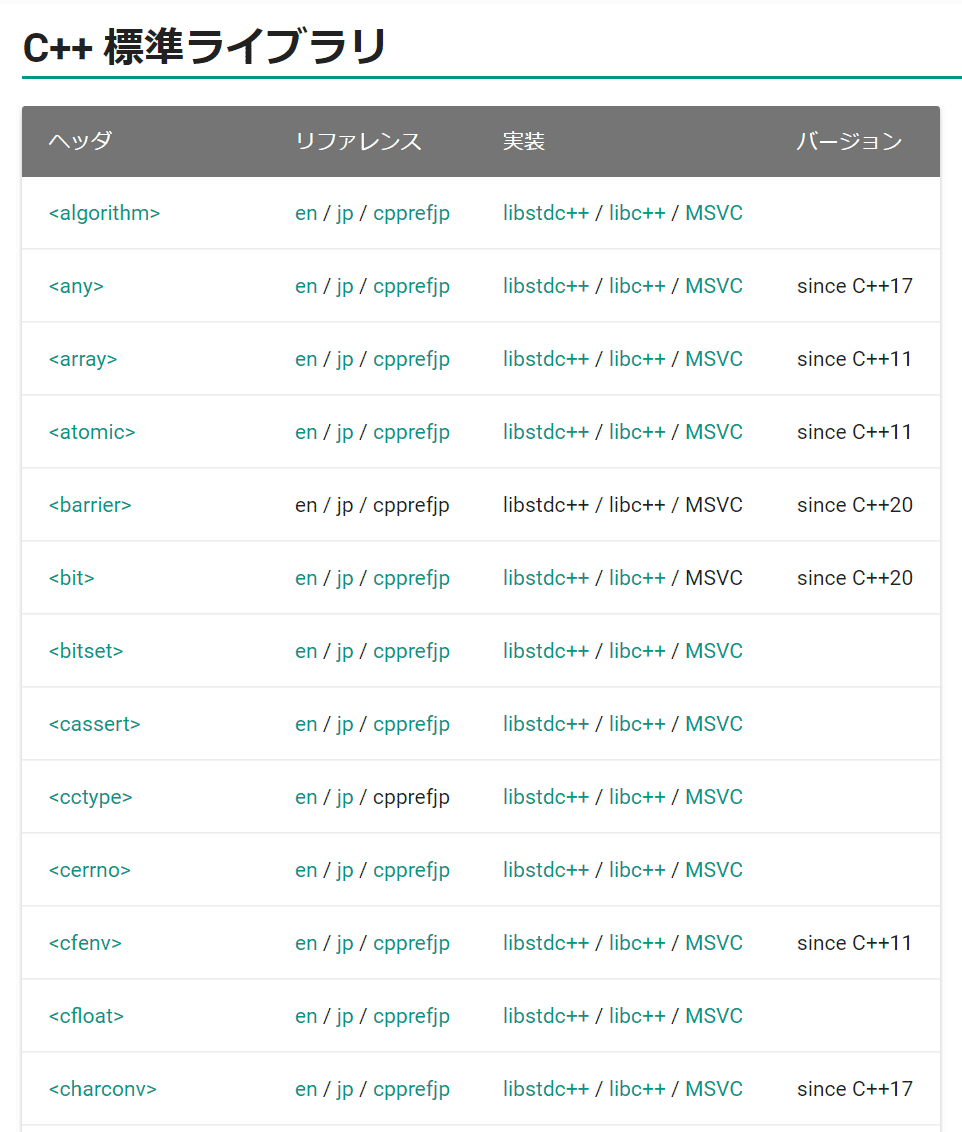Viewport: 962px width, 1132px height.
Task: Click 'en' reference in the <charconv> row
Action: (x=306, y=1089)
